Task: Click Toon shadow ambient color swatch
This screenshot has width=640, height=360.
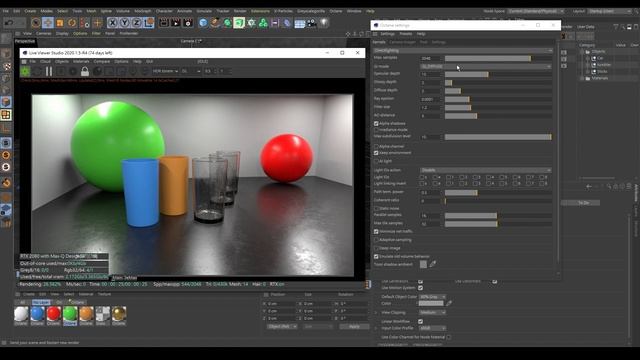Action: point(423,264)
